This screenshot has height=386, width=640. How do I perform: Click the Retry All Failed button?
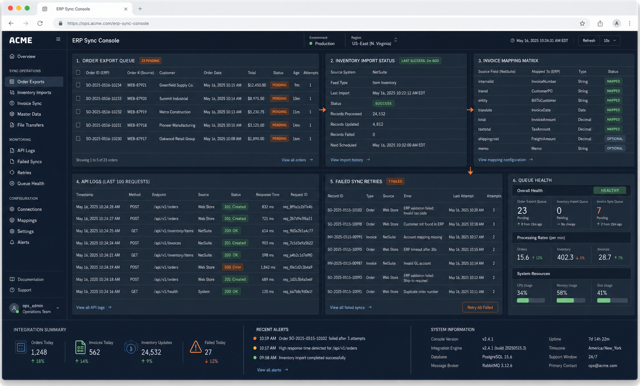coord(480,307)
